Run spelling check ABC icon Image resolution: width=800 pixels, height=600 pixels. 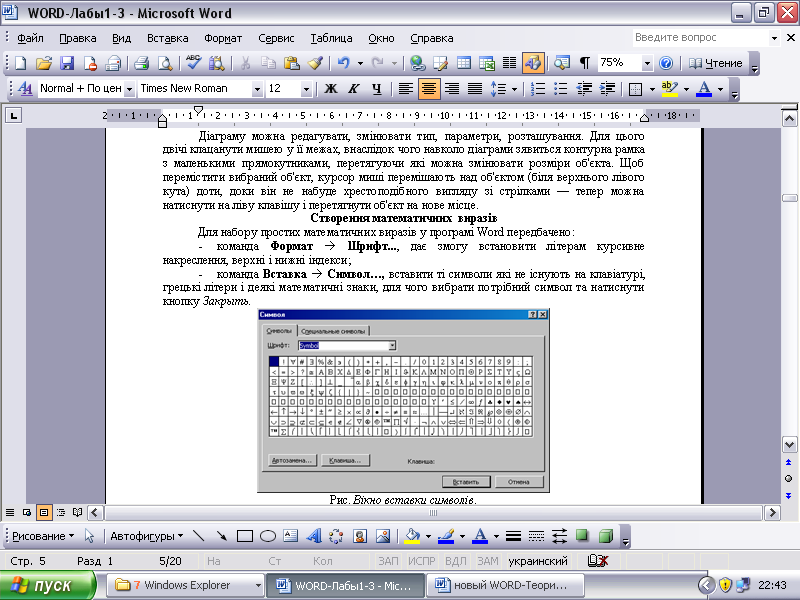point(193,63)
